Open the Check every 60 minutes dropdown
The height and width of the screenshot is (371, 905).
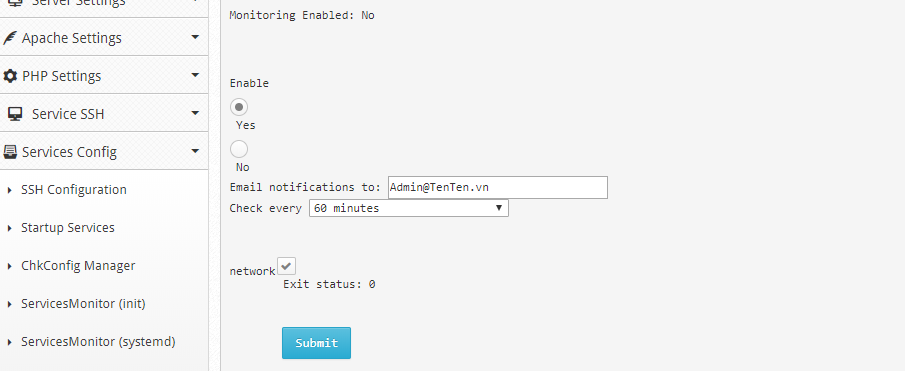click(x=409, y=208)
